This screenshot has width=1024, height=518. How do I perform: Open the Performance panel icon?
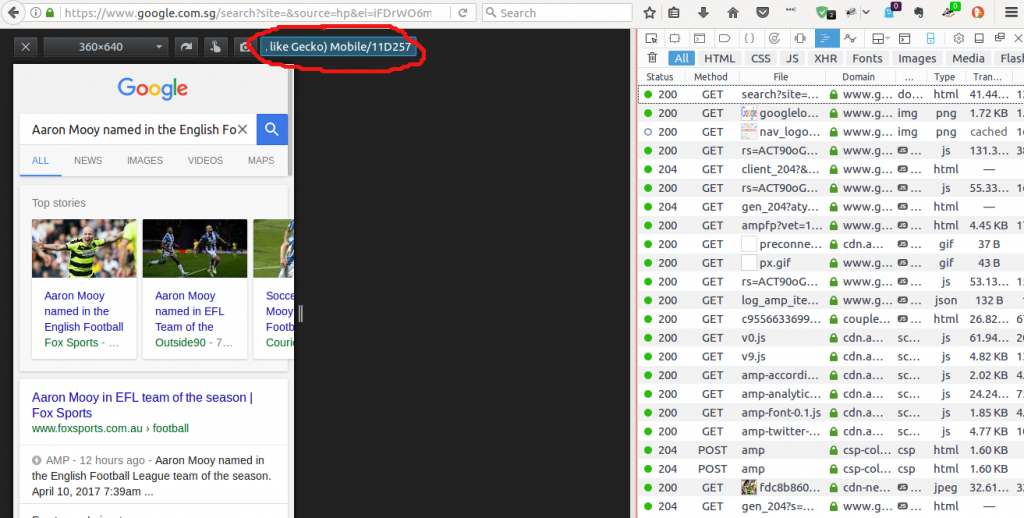tap(775, 39)
